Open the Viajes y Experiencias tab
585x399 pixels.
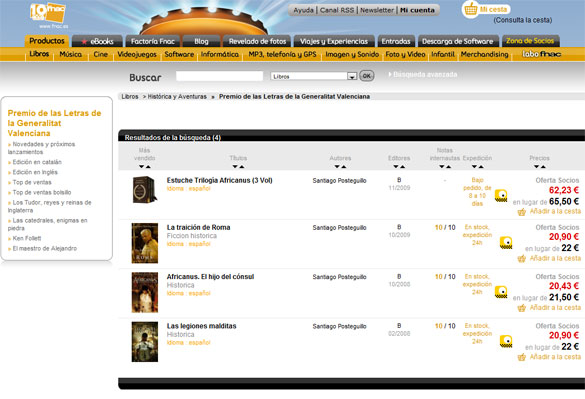[334, 41]
